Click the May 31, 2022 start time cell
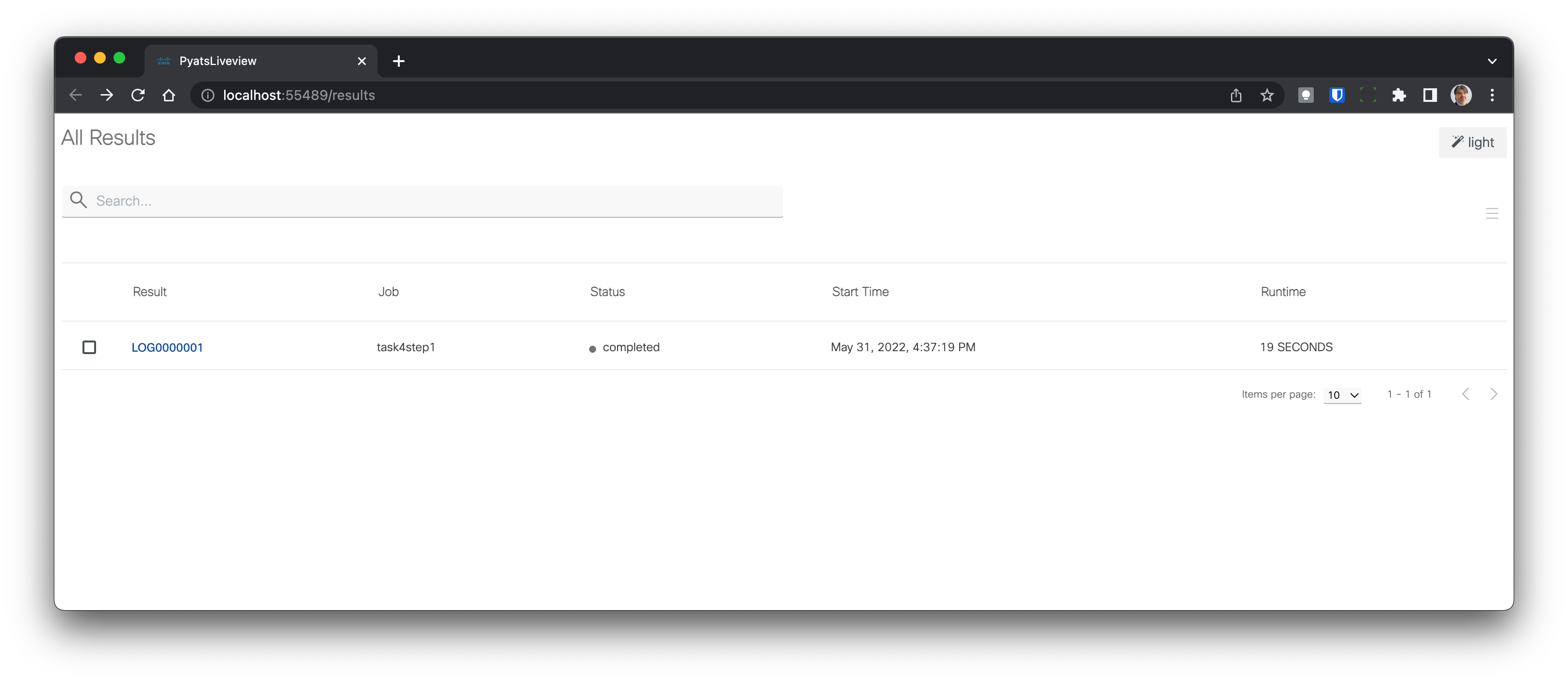The height and width of the screenshot is (682, 1568). pyautogui.click(x=903, y=347)
